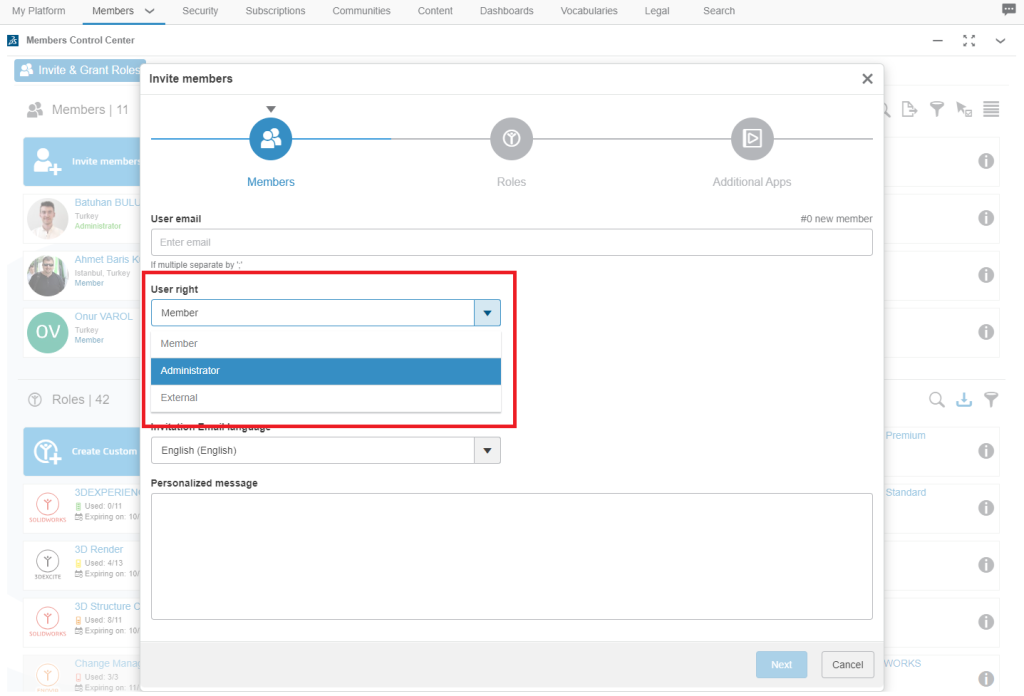Click the search magnifier in Roles section

pos(937,400)
